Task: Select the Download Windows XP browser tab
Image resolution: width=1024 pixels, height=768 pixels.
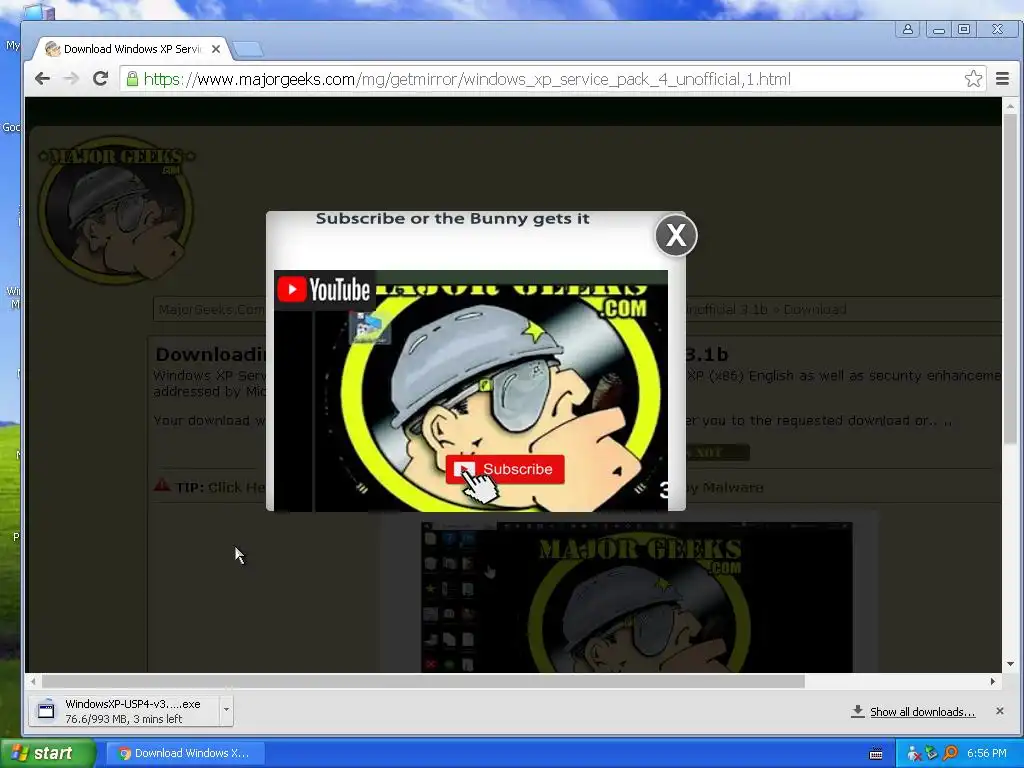Action: click(x=133, y=49)
